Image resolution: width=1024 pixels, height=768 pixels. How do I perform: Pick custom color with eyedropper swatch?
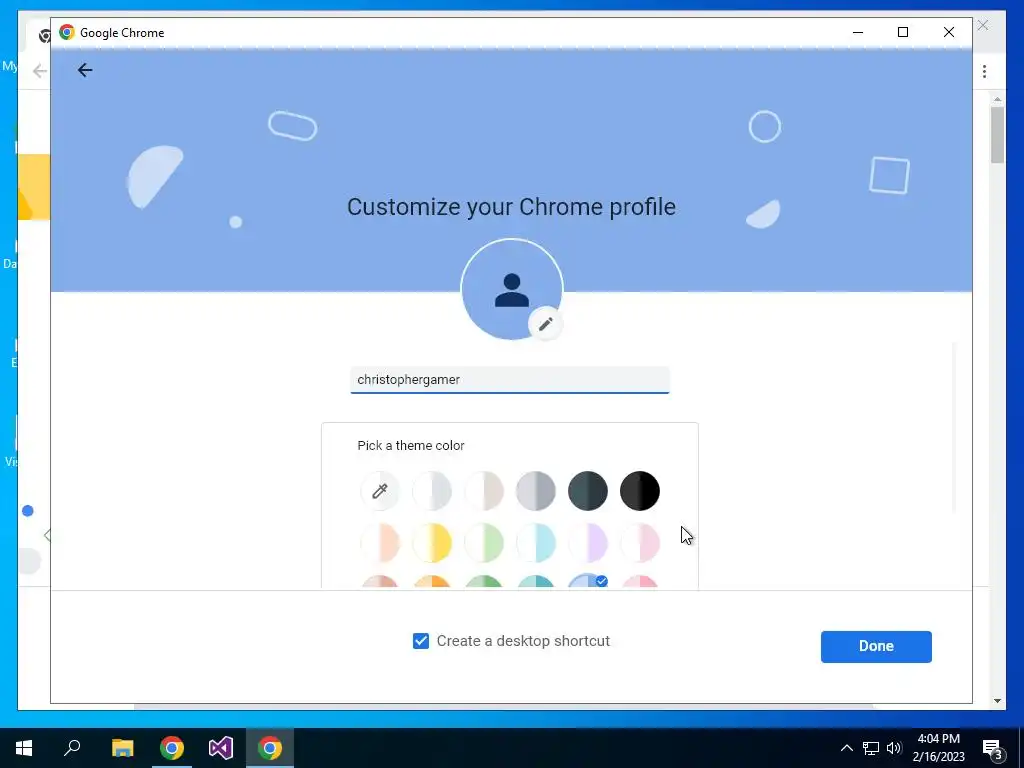[379, 490]
